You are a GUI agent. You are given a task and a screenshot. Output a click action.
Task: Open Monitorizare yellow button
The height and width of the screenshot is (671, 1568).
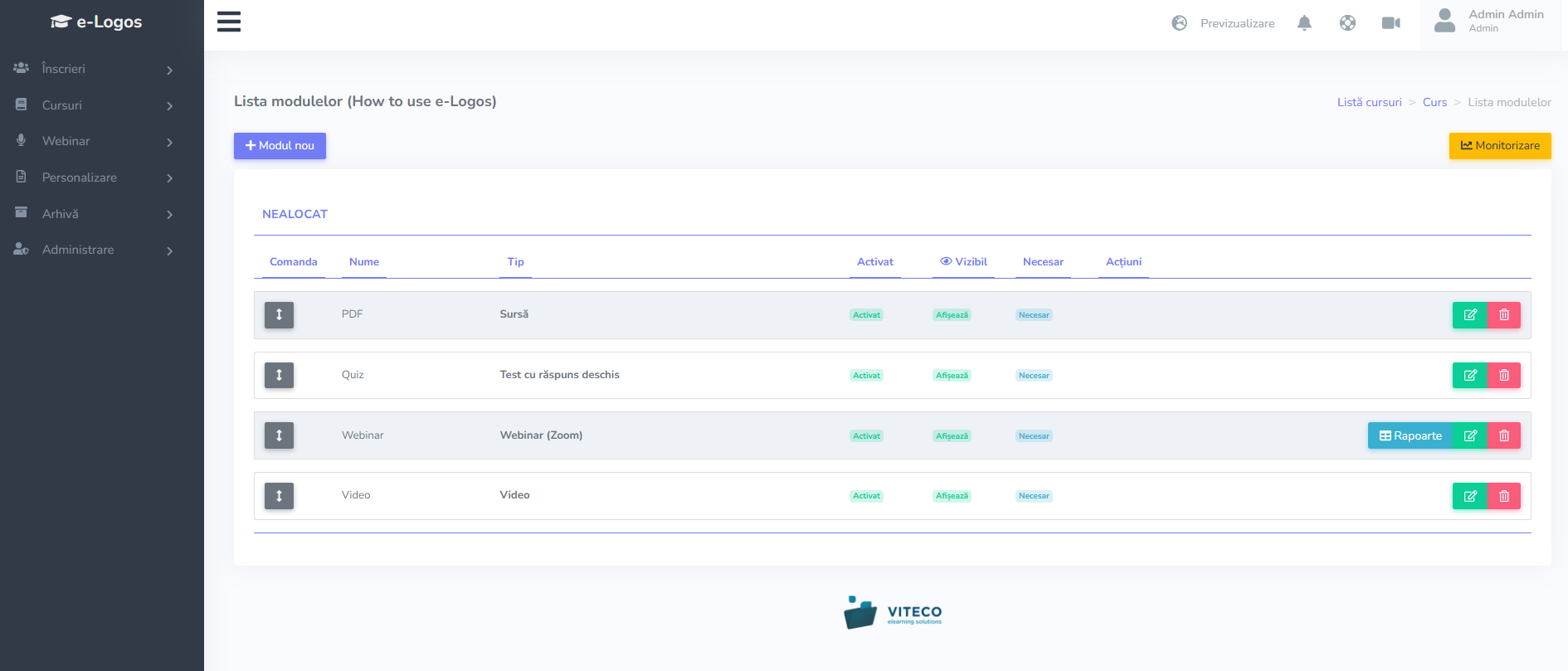1499,146
